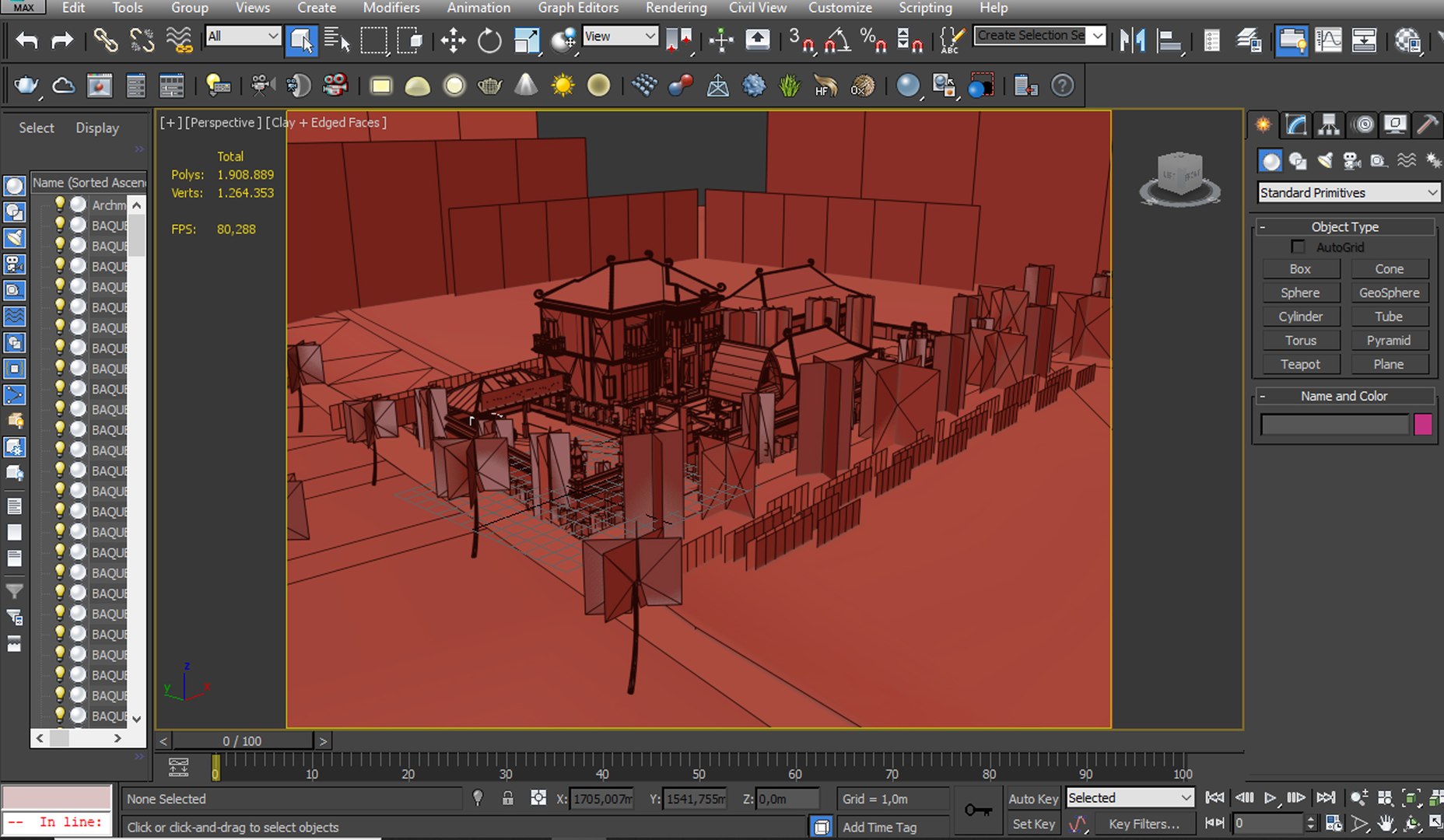
Task: Open the selection filter All dropdown
Action: coord(243,36)
